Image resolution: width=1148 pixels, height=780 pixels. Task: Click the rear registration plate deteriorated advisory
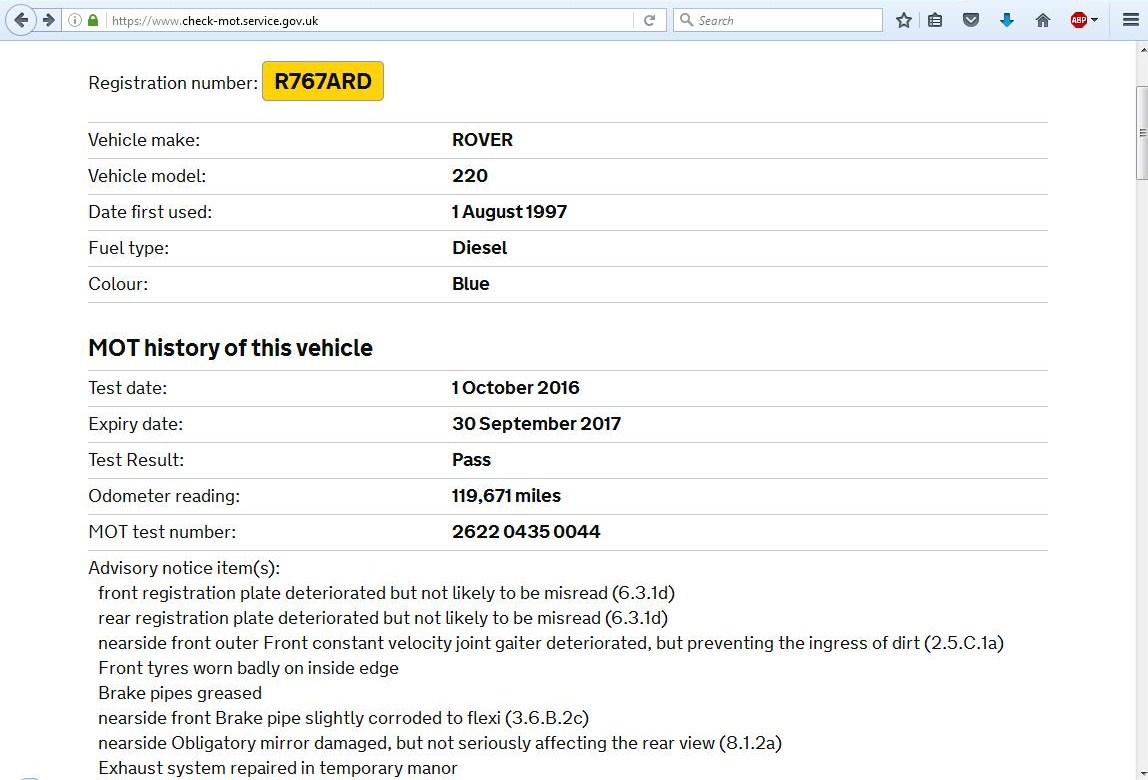click(x=383, y=618)
